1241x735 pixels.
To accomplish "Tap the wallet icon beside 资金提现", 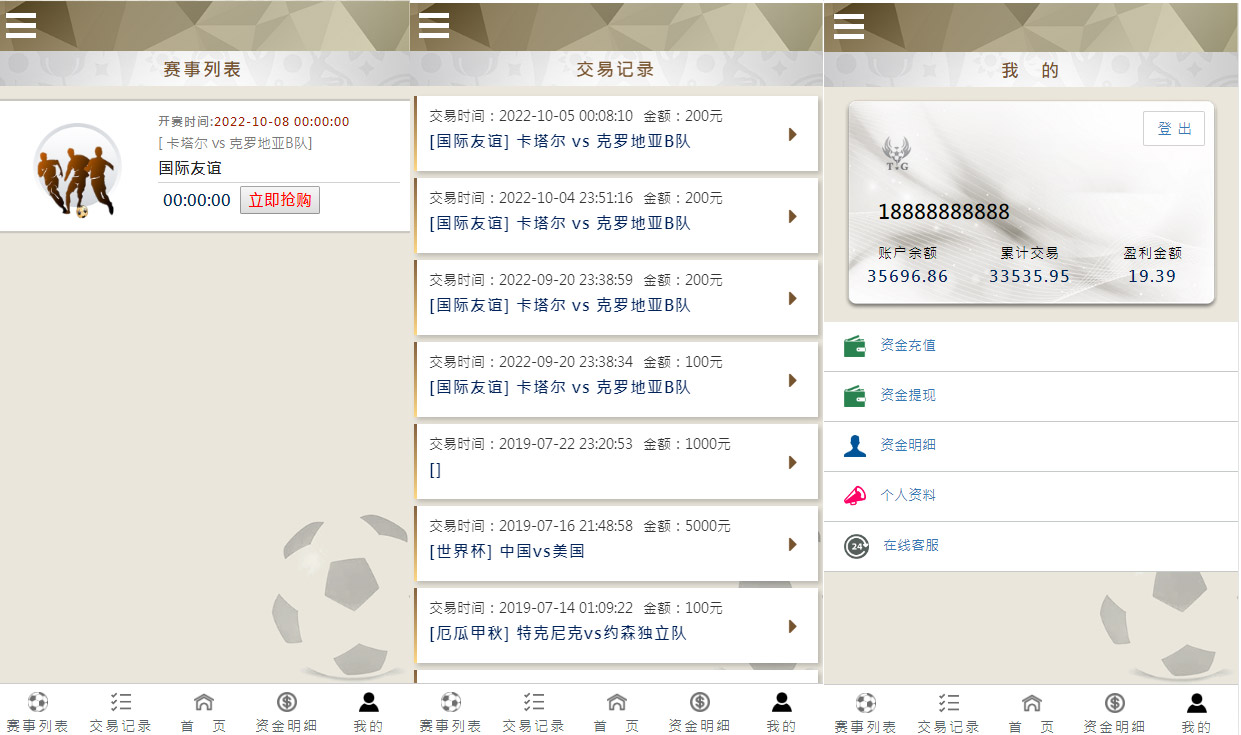I will coord(855,396).
